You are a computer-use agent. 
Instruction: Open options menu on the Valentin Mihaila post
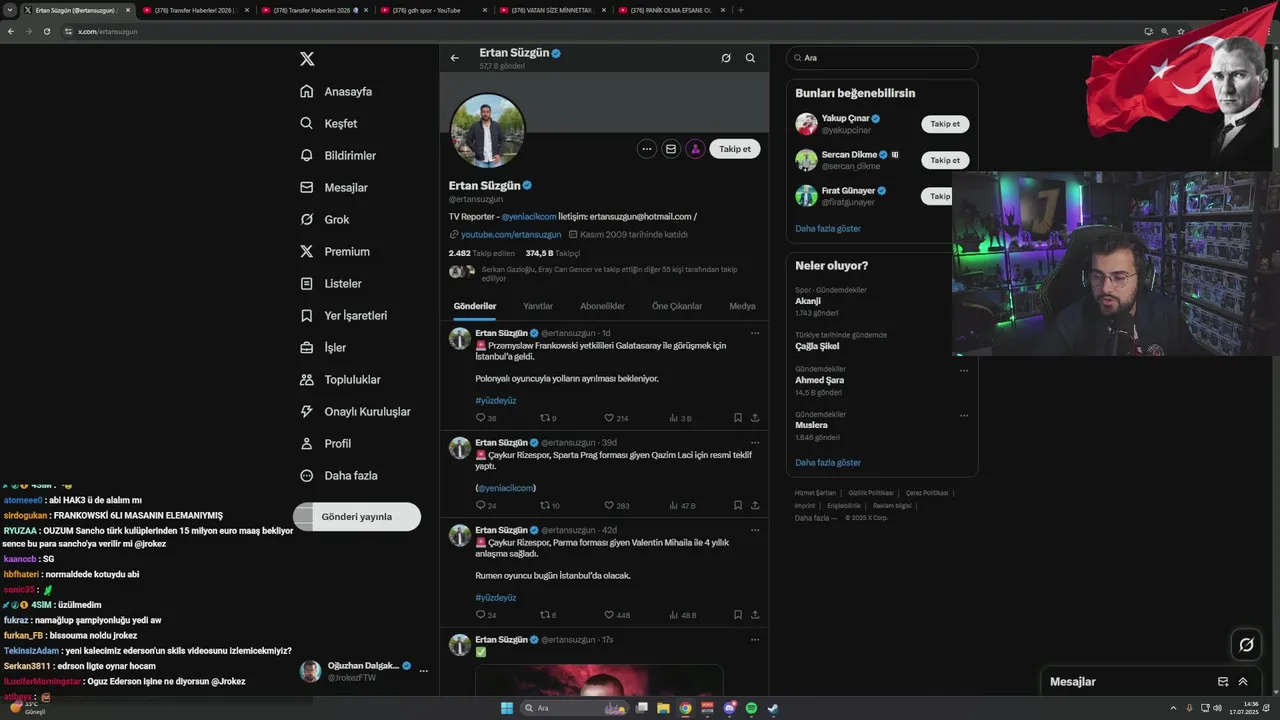[755, 530]
